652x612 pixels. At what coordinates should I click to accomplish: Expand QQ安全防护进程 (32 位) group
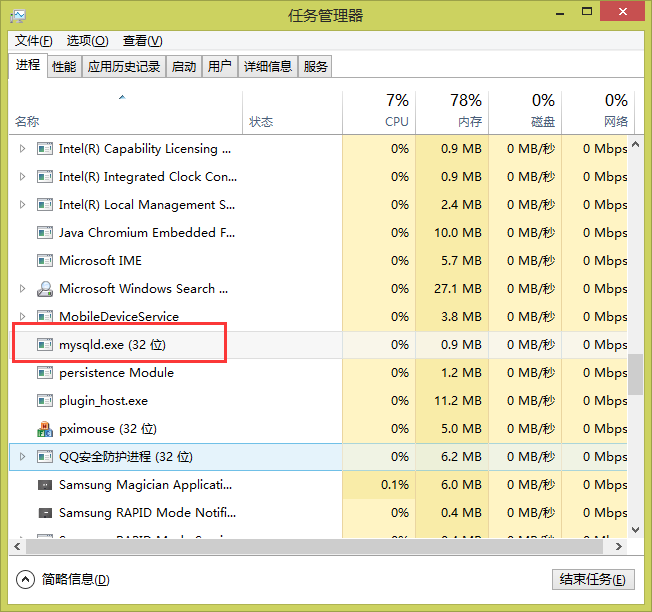[22, 457]
